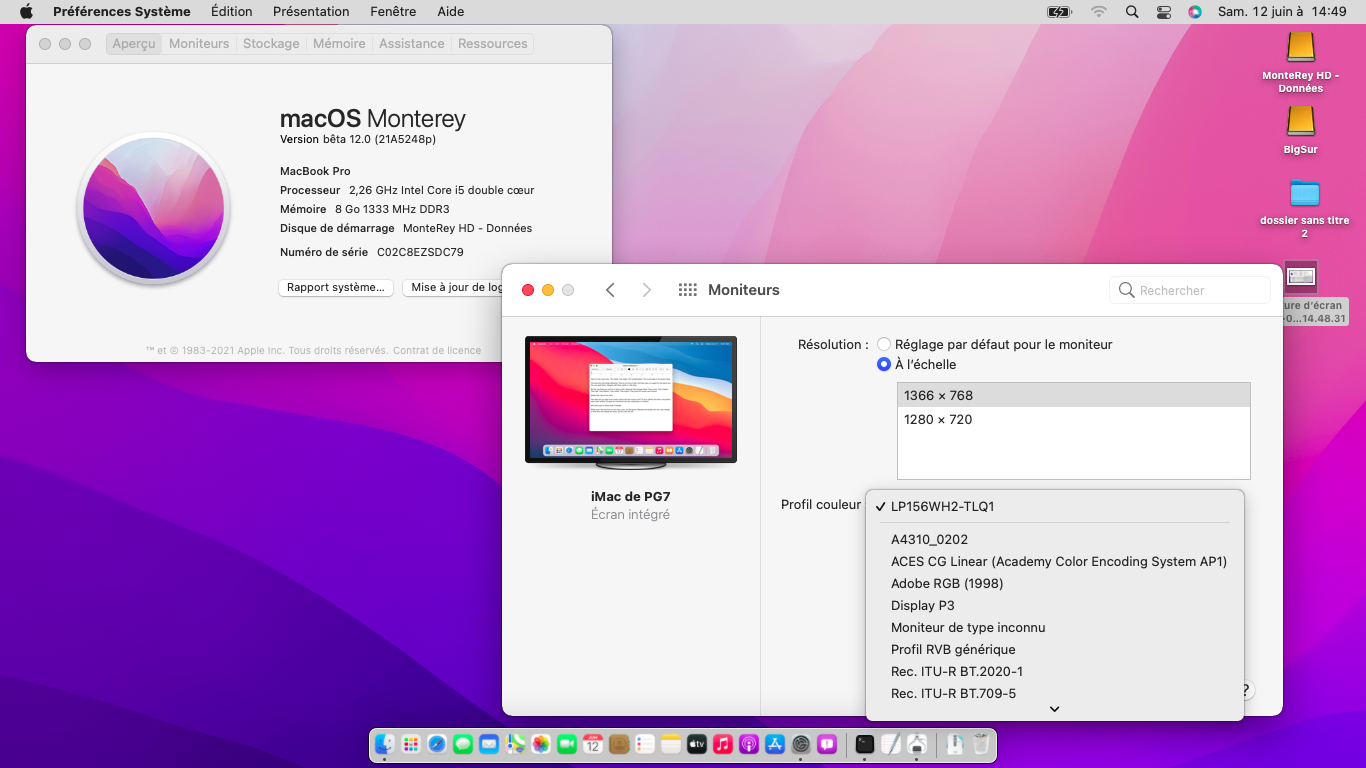Pick ACES CG Linear color profile

tap(1055, 561)
